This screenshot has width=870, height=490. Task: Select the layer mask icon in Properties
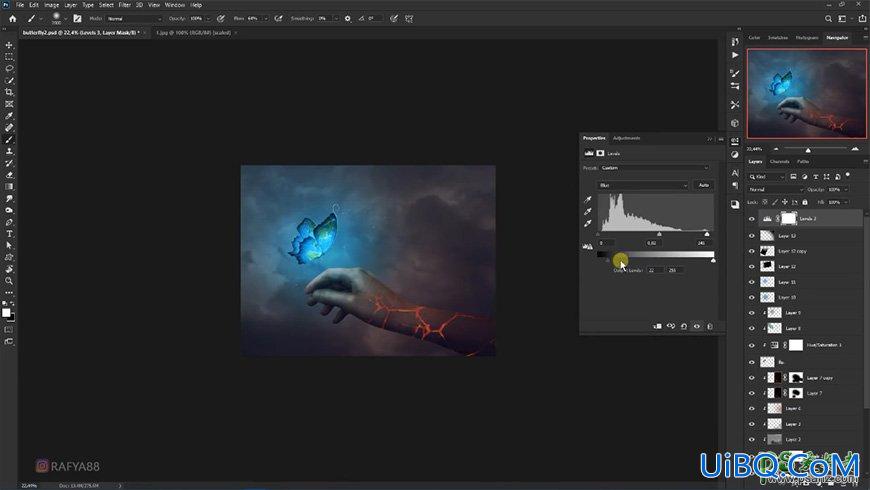click(x=600, y=153)
